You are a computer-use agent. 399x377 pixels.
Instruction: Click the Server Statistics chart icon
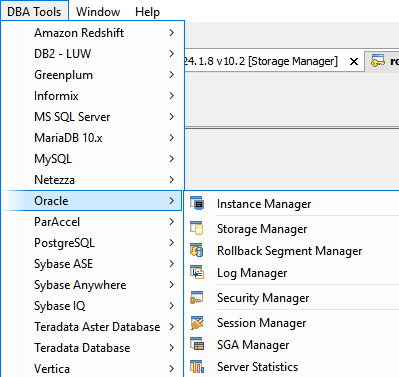[197, 366]
